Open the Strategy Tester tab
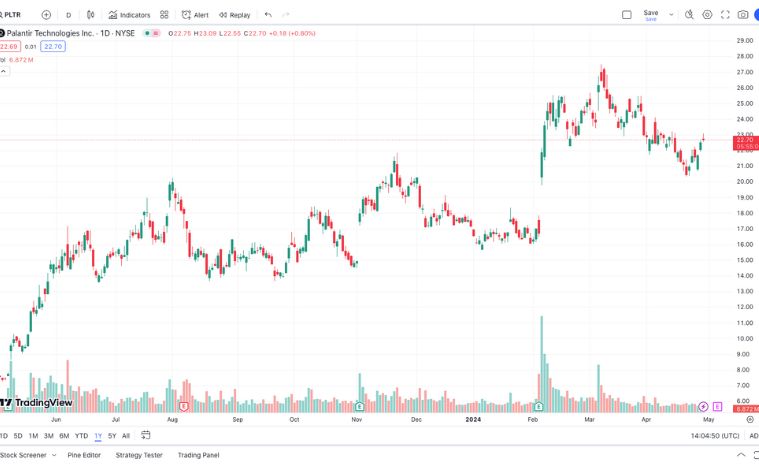 (x=139, y=455)
